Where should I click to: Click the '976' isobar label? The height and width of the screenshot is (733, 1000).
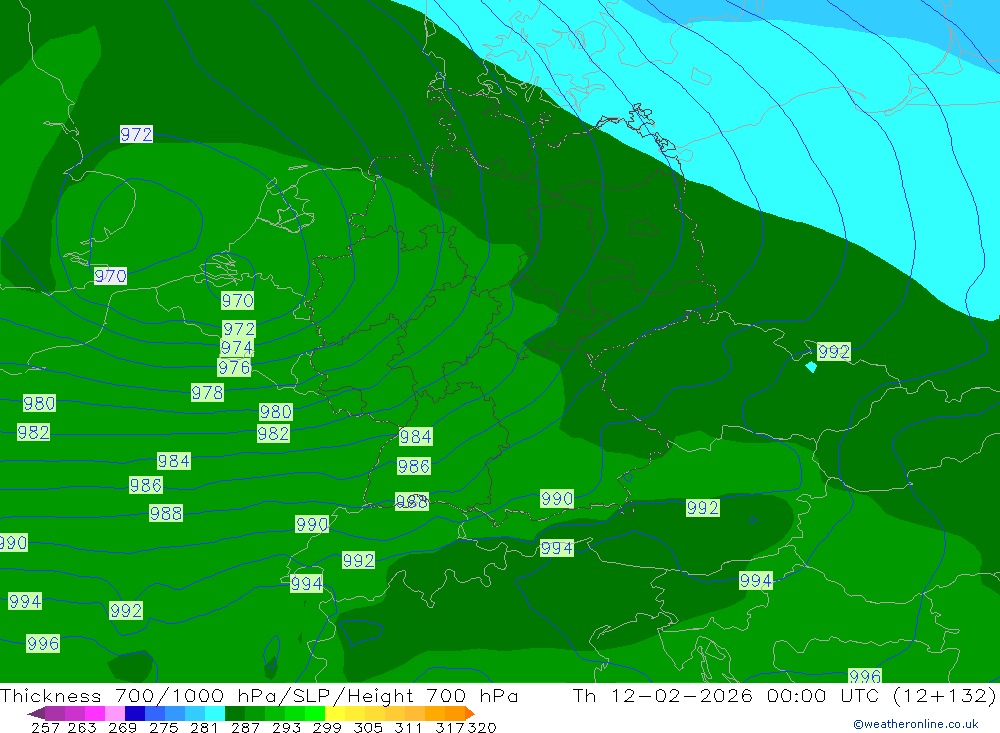point(234,367)
